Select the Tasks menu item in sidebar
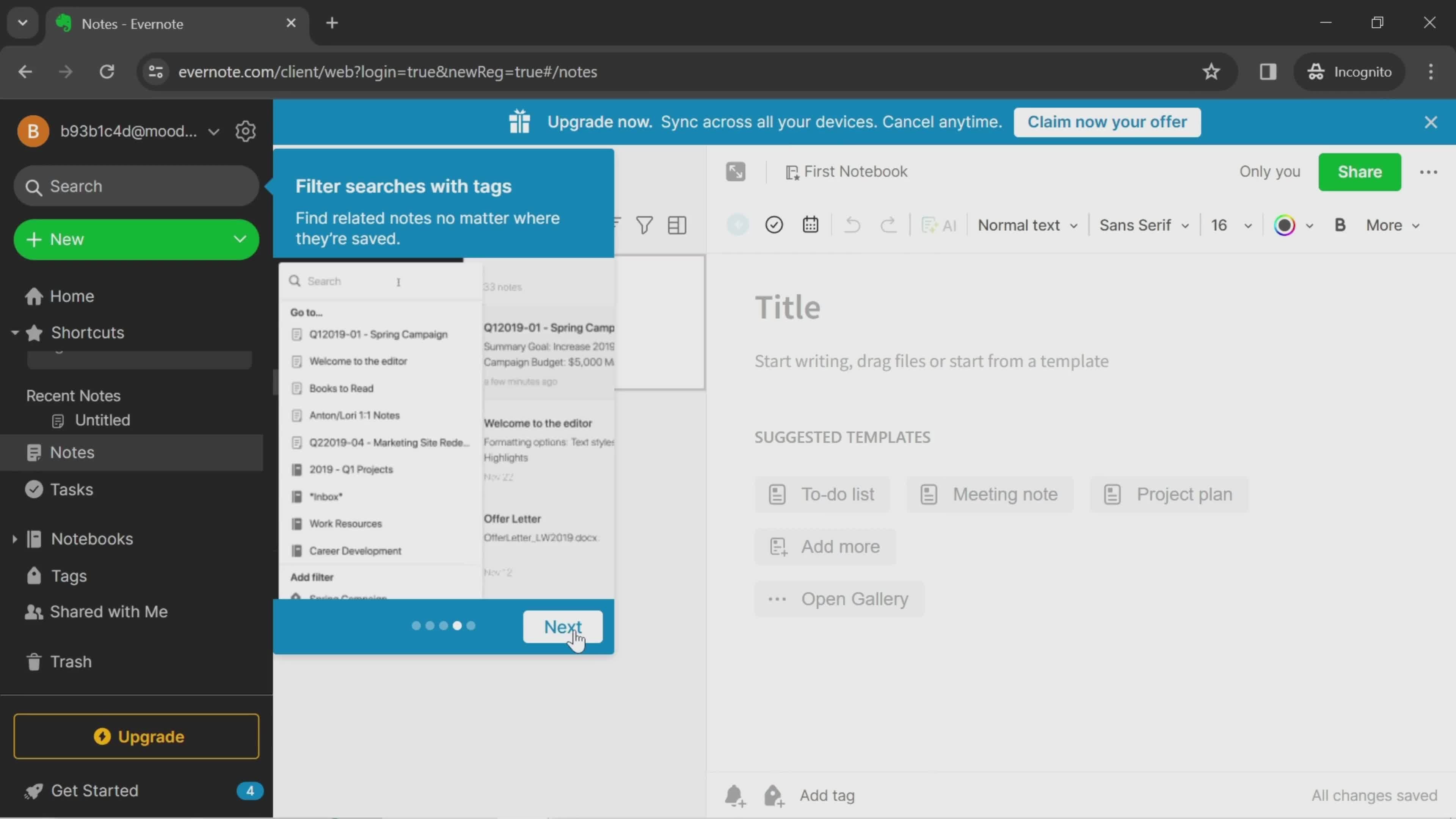Image resolution: width=1456 pixels, height=819 pixels. pyautogui.click(x=71, y=490)
